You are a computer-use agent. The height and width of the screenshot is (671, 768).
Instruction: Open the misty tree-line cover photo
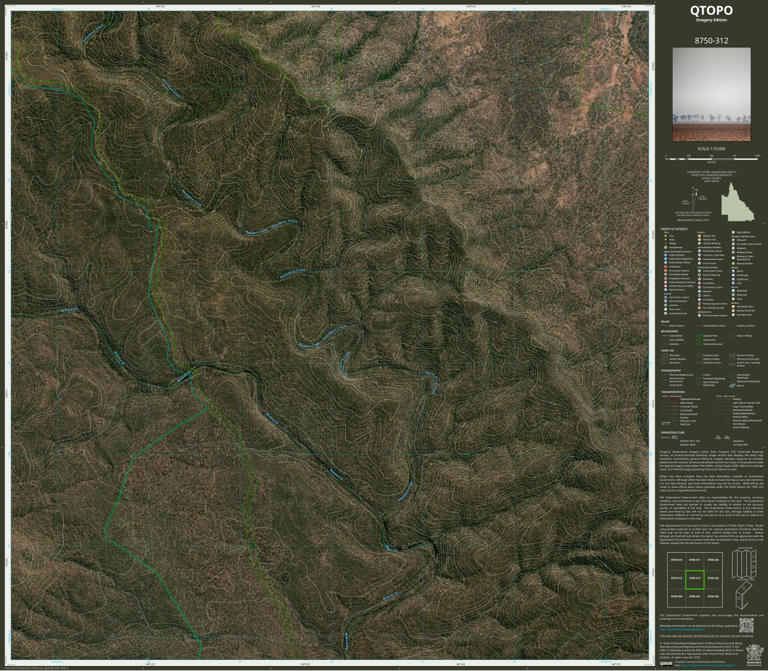click(711, 94)
